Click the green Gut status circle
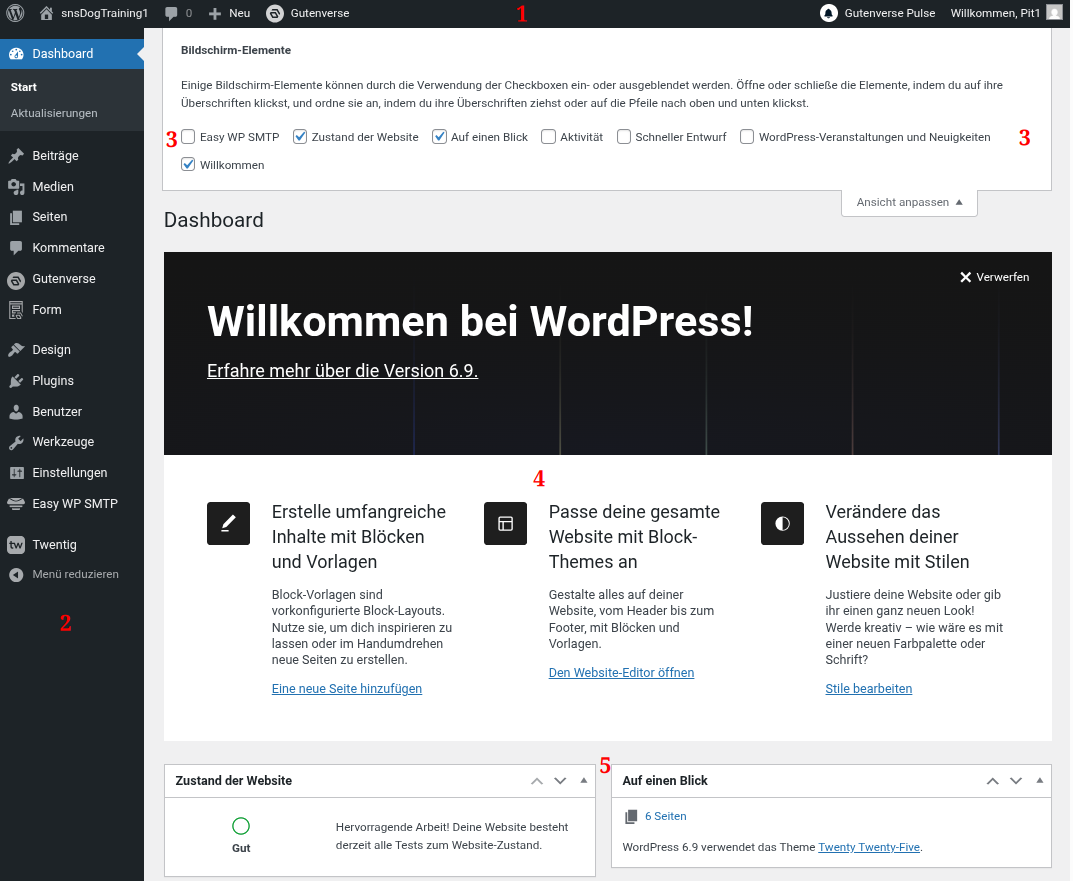The width and height of the screenshot is (1073, 881). [241, 827]
